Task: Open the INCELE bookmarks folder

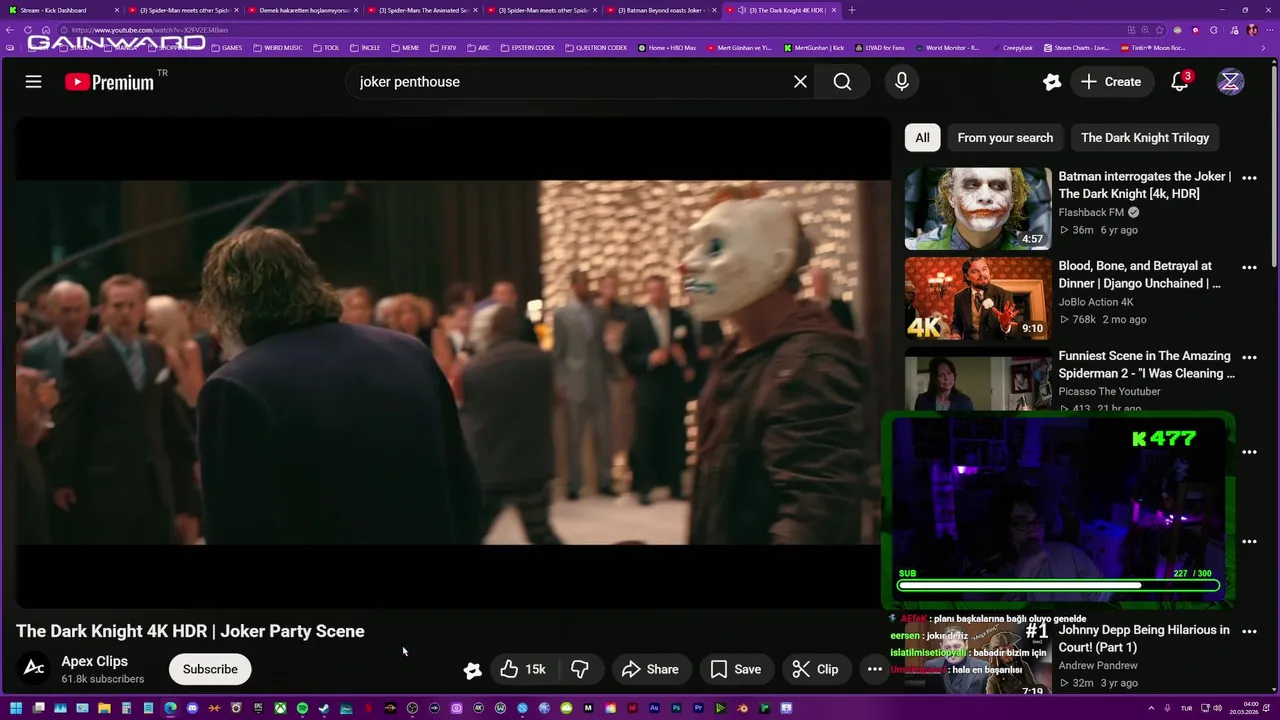Action: [365, 48]
